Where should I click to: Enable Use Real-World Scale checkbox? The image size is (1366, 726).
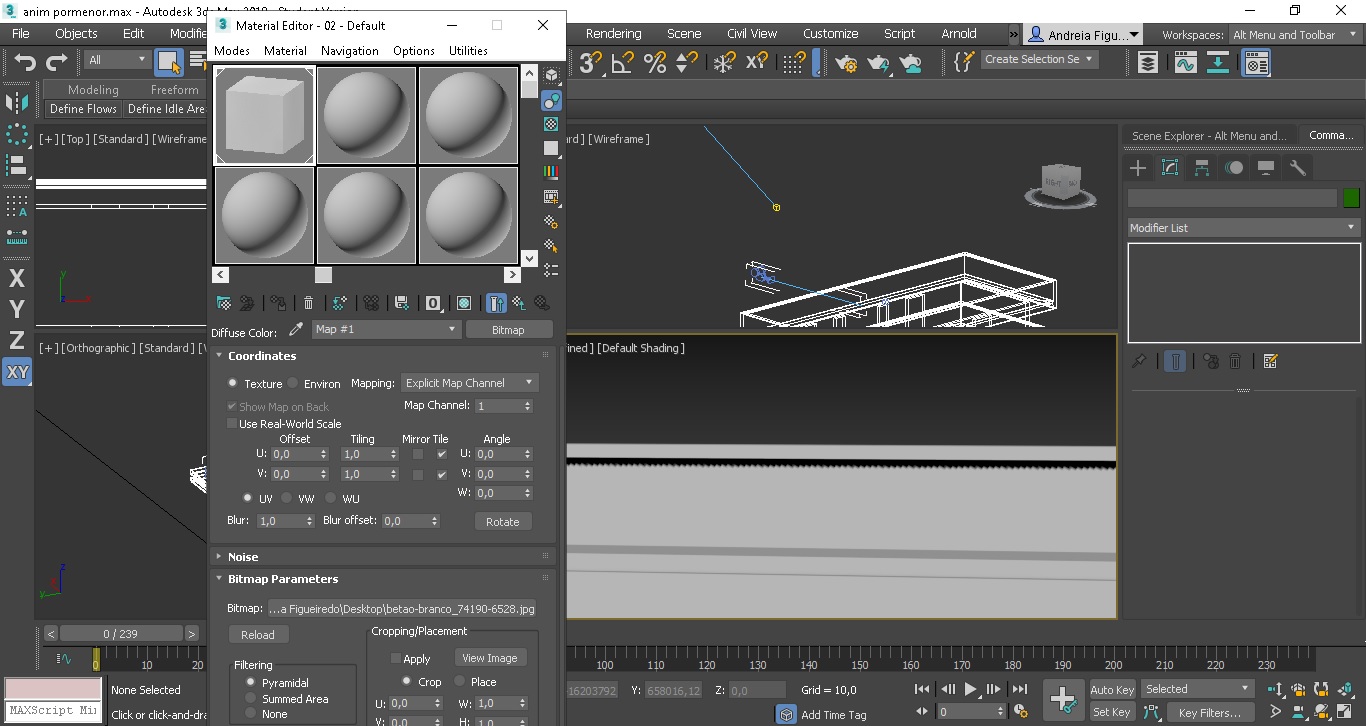point(232,424)
